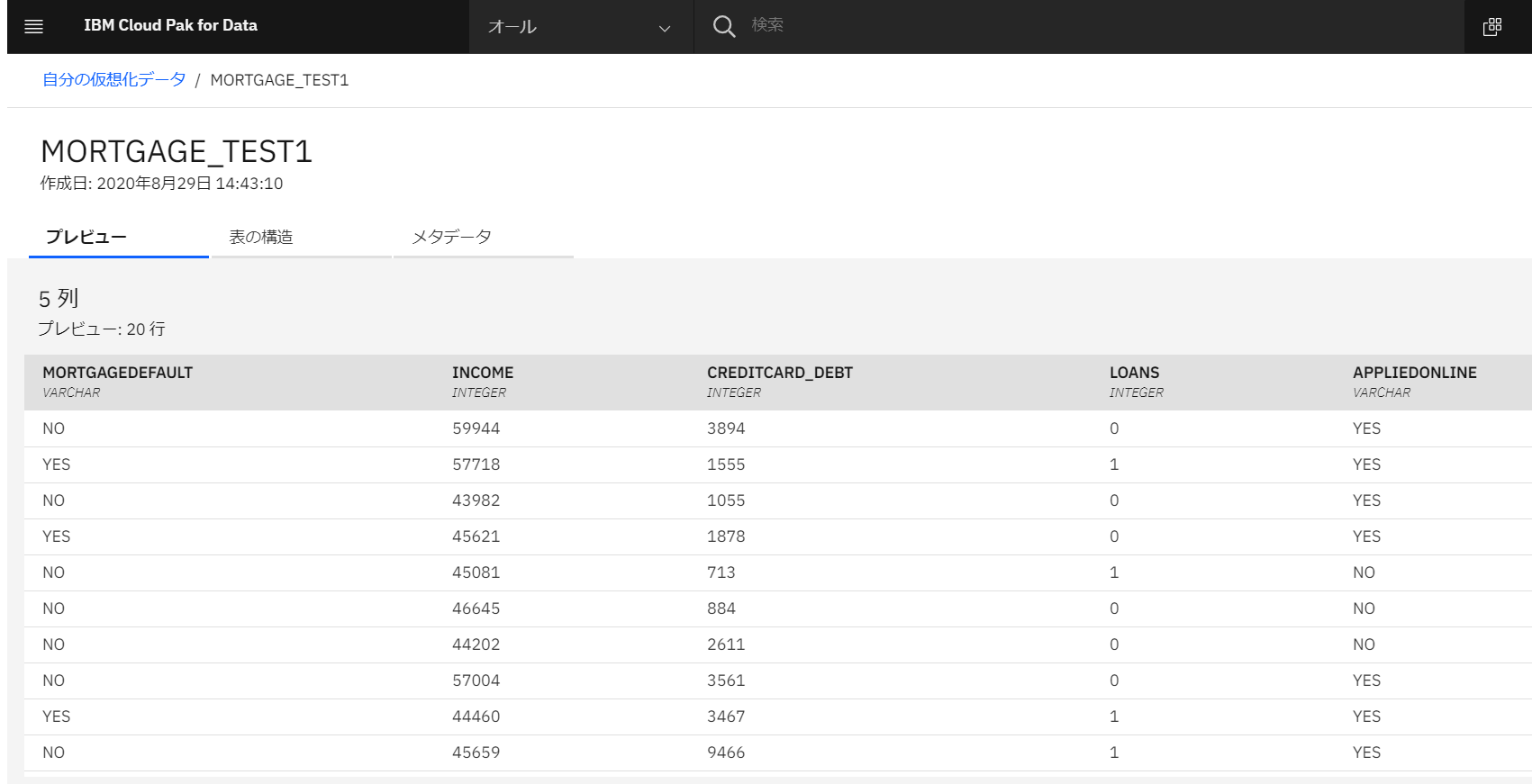Expand the オール scope dropdown
Screen dimensions: 1532x784
pos(581,27)
